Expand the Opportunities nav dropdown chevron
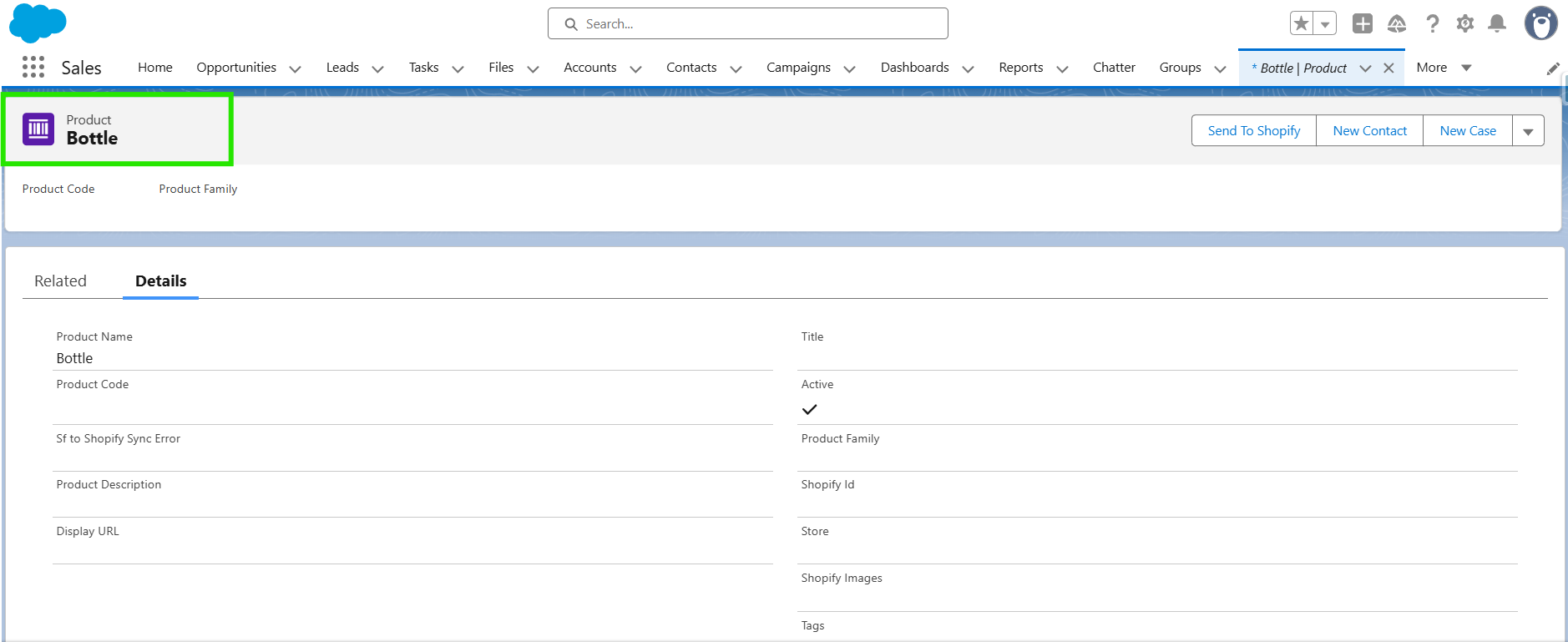This screenshot has height=642, width=1568. (x=295, y=68)
